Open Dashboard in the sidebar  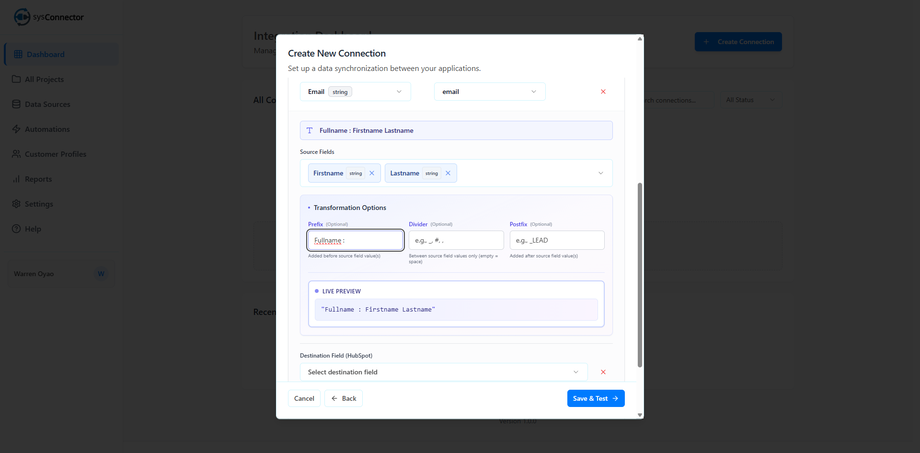pos(61,55)
